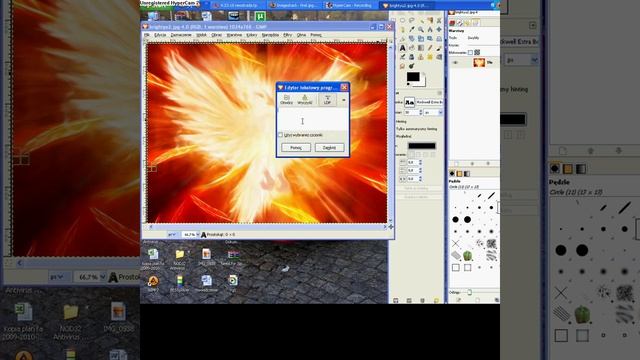Open the Warstwa menu
This screenshot has width=640, height=360.
click(x=234, y=35)
